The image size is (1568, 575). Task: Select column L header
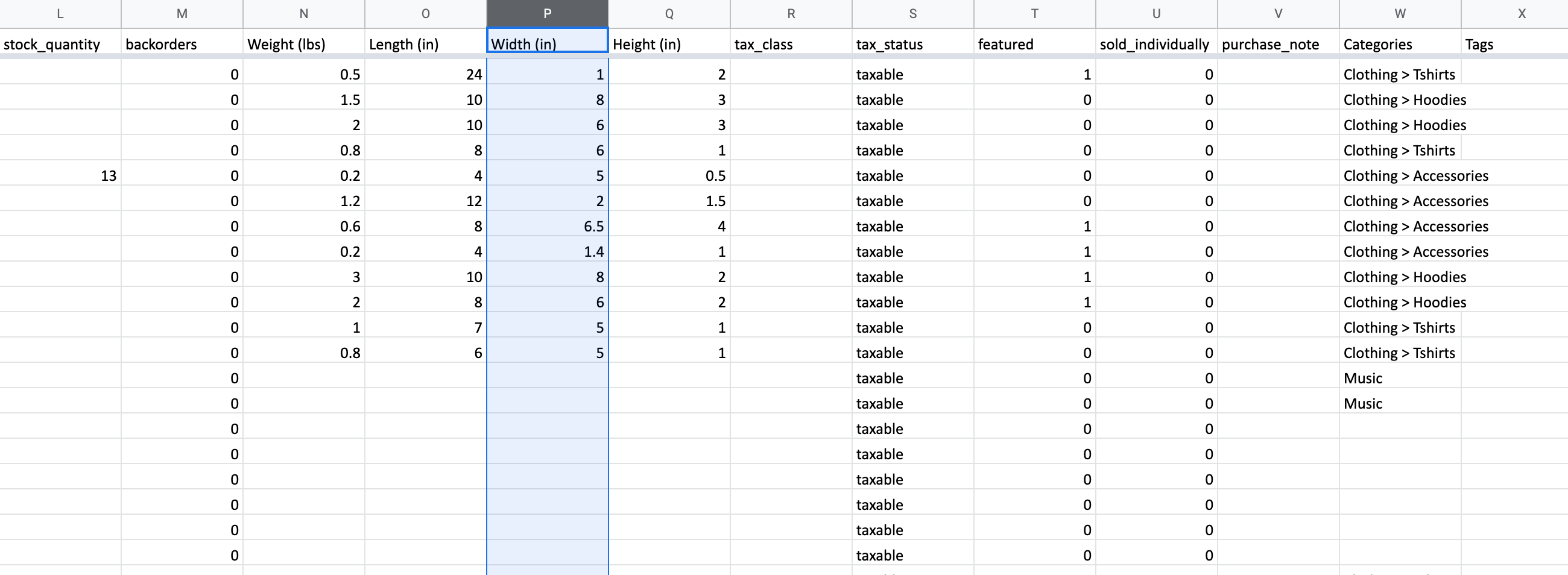[60, 13]
